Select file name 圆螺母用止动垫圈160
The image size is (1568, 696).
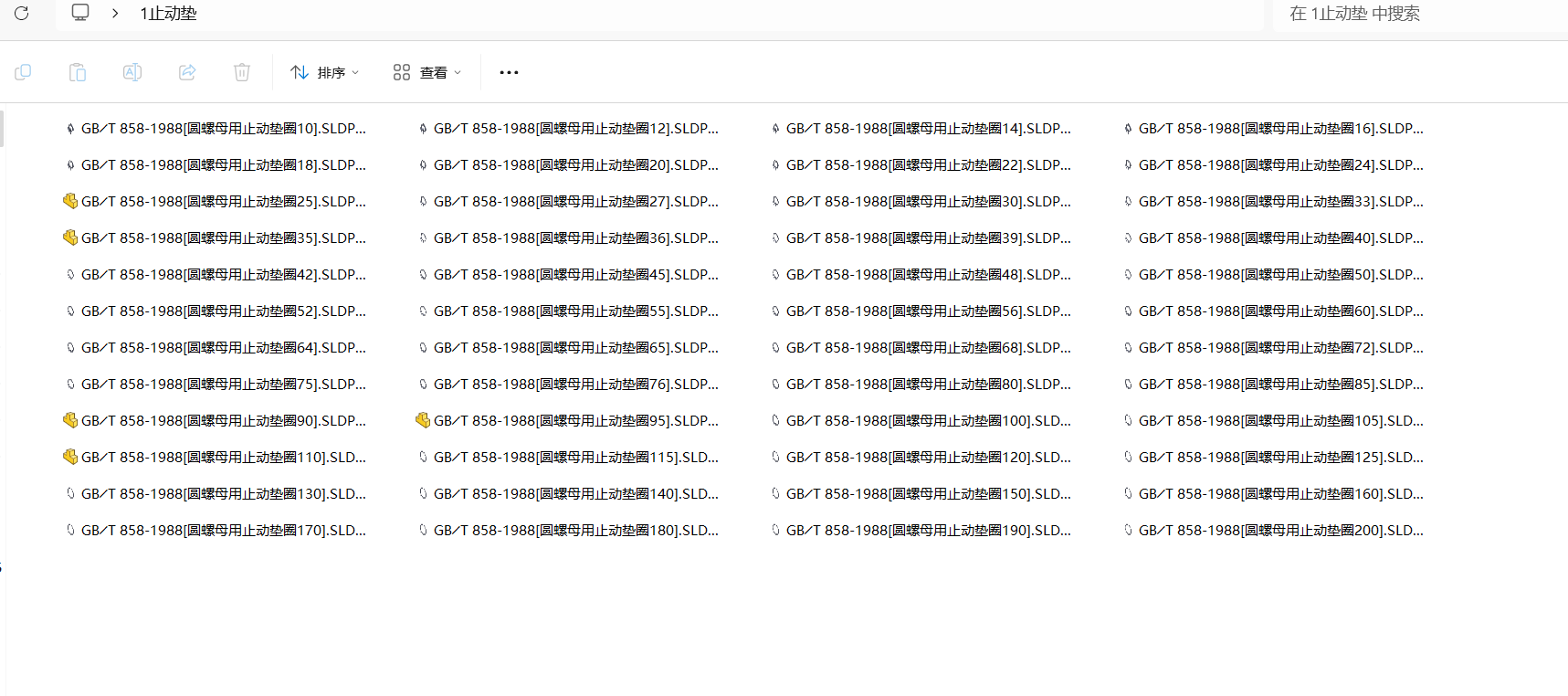[x=1280, y=494]
